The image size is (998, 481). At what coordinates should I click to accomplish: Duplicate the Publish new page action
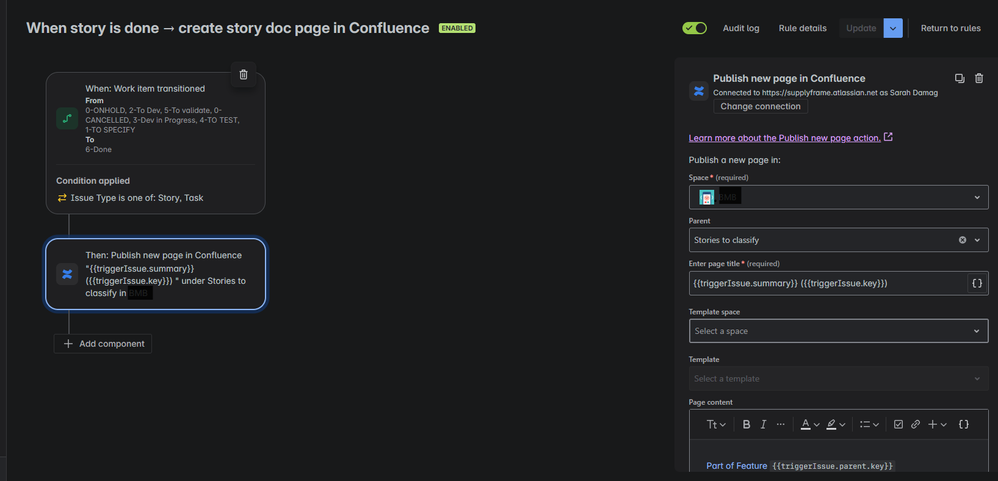[959, 78]
